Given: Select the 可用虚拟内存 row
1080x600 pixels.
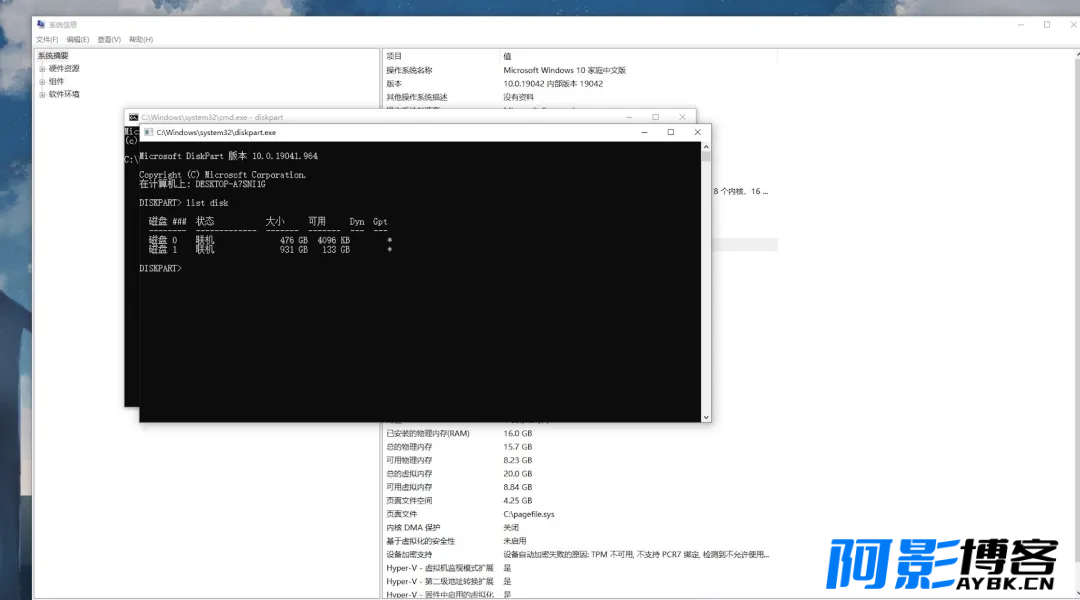Looking at the screenshot, I should coord(580,487).
